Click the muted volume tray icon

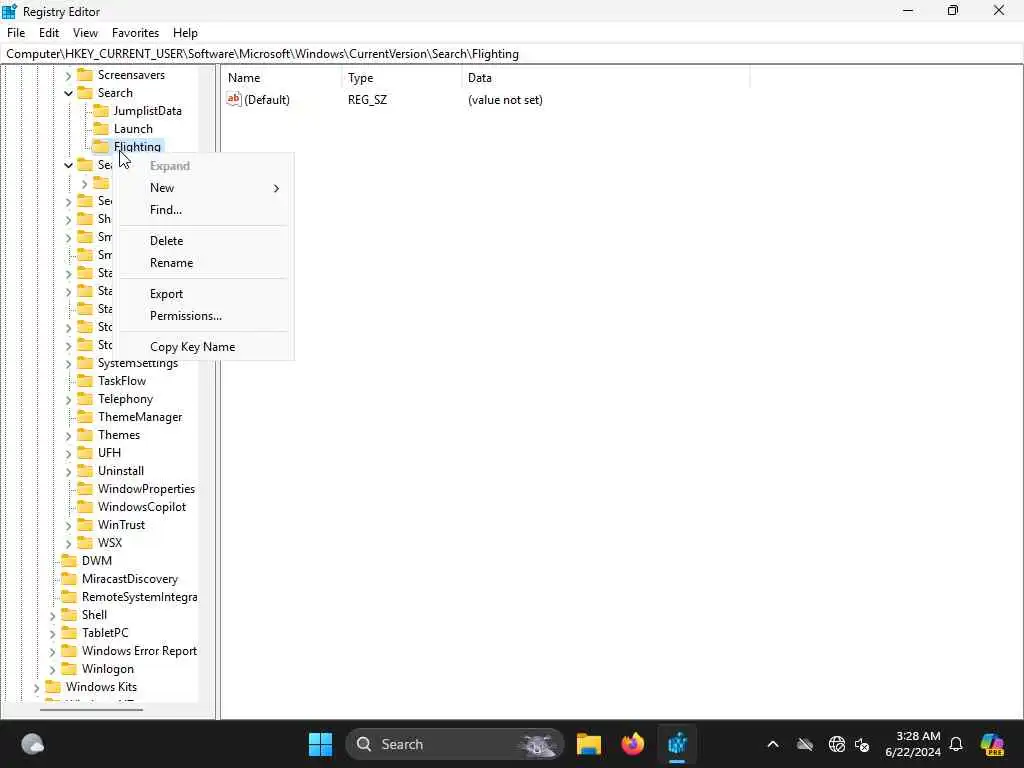click(861, 744)
